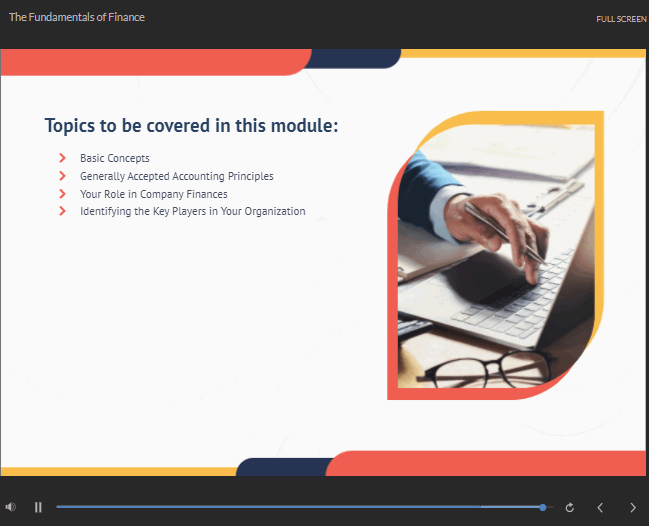649x526 pixels.
Task: Switch the player to FULL SCREEN
Action: [x=621, y=19]
